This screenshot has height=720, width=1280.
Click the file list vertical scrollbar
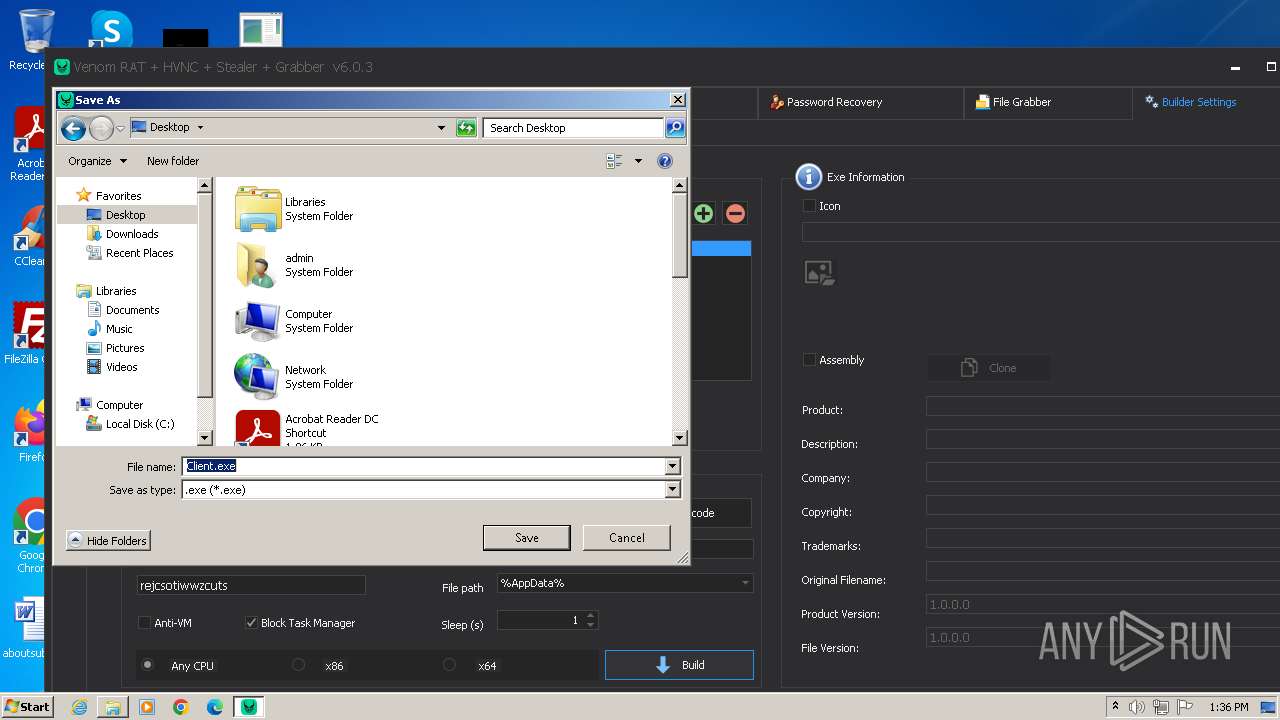[x=680, y=311]
